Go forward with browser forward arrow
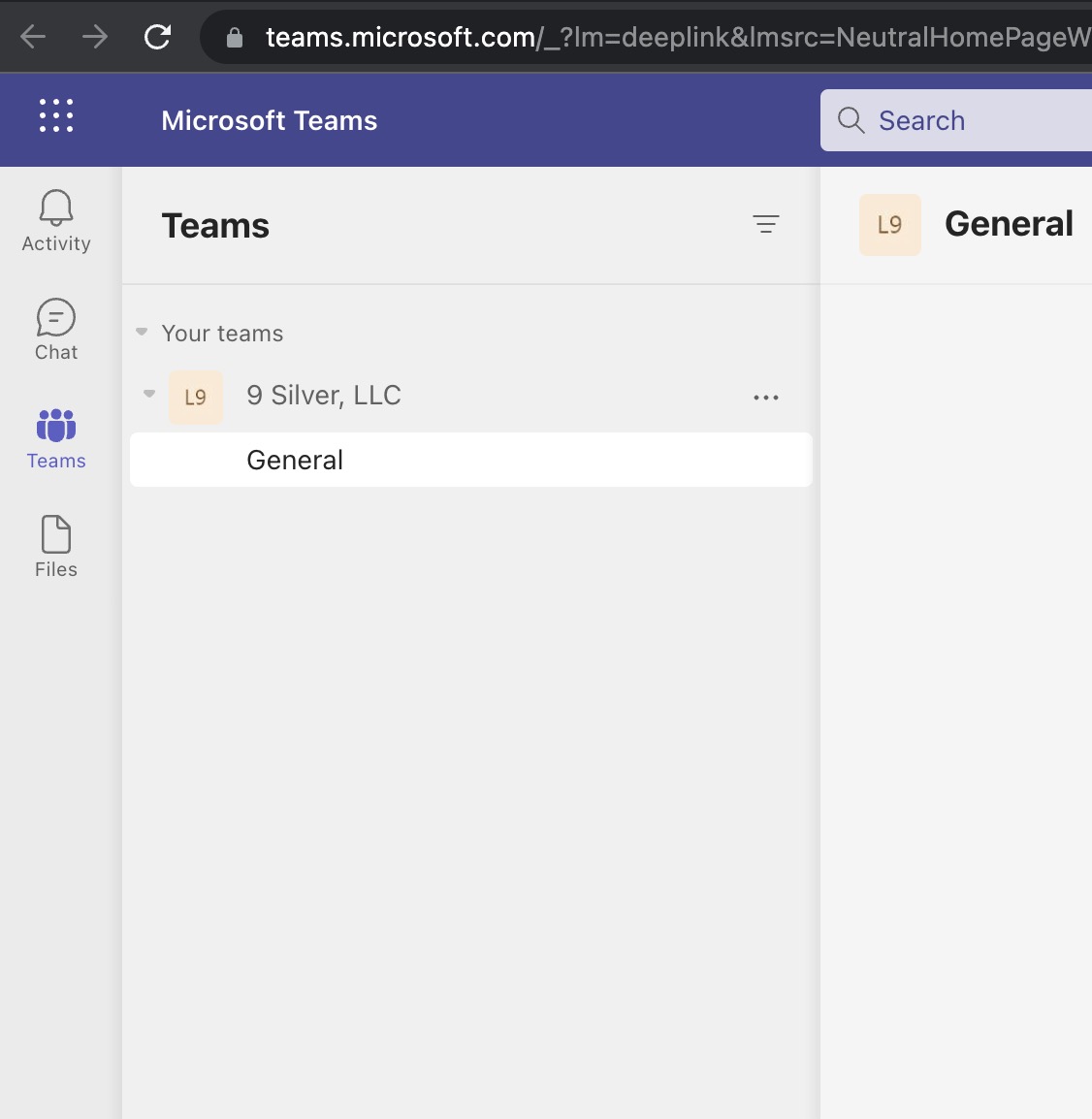Viewport: 1092px width, 1119px height. (95, 37)
